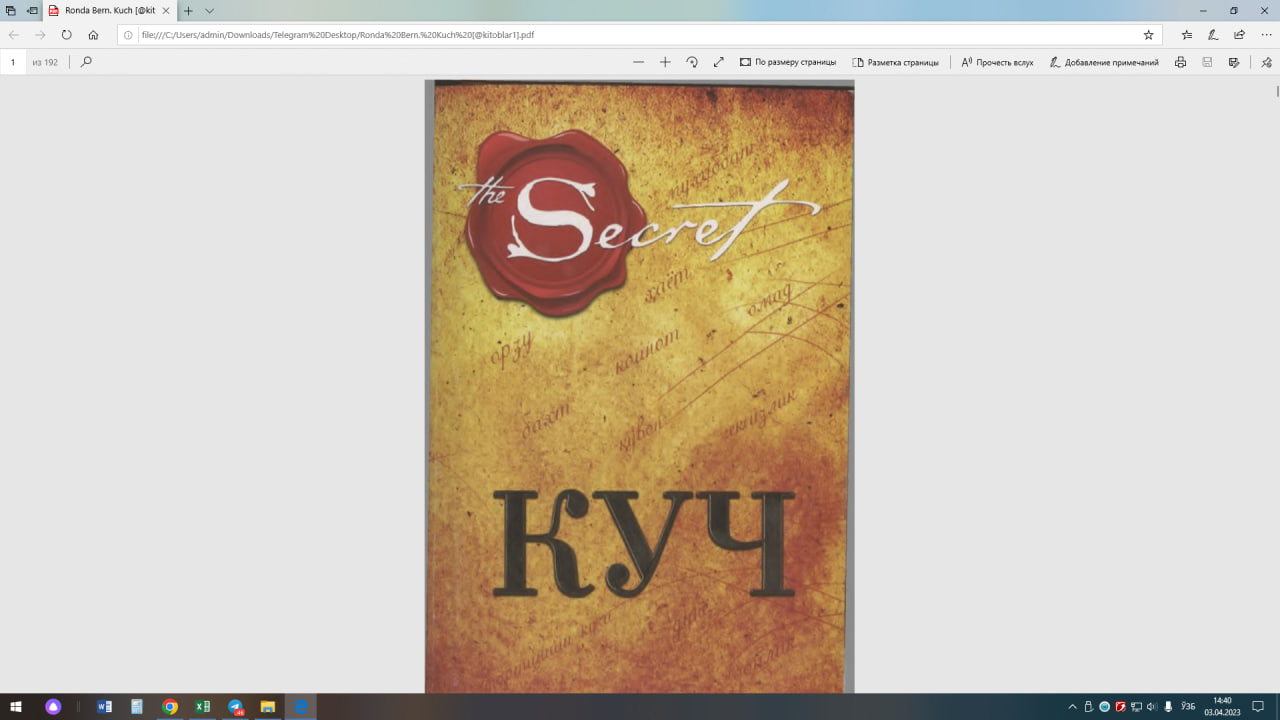Click the book cover page

tap(640, 386)
